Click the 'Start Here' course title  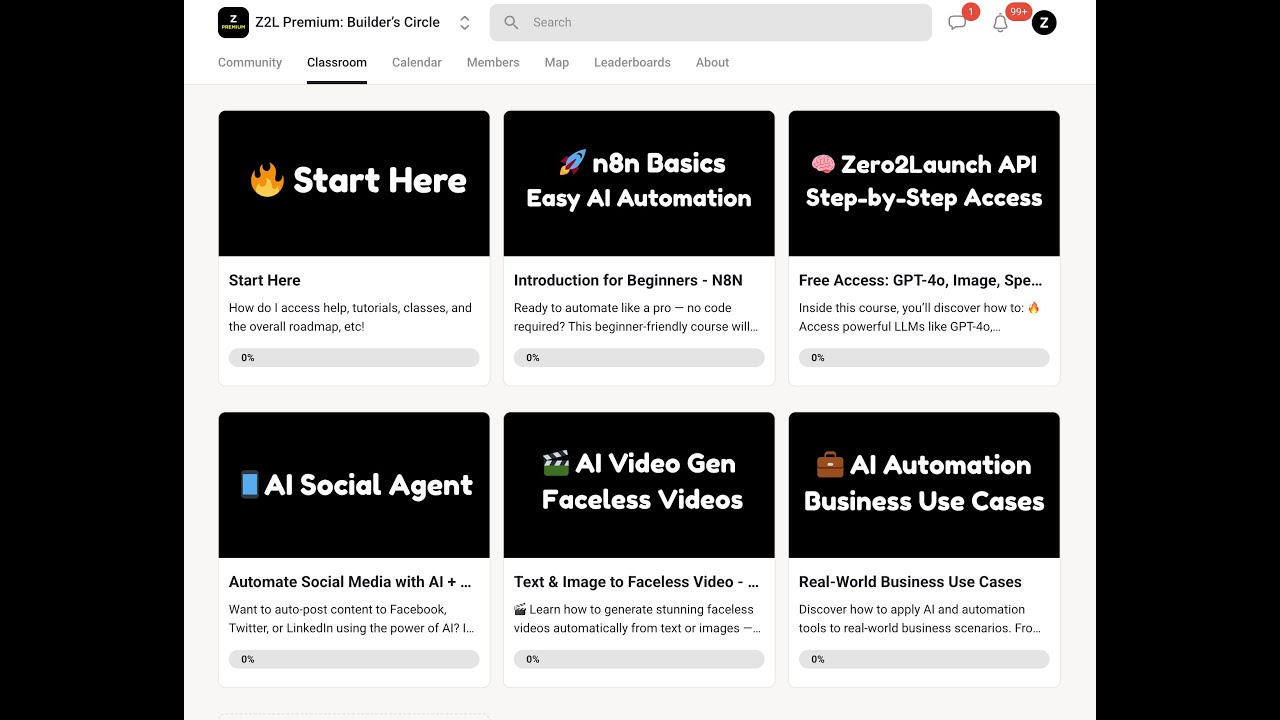click(x=265, y=280)
